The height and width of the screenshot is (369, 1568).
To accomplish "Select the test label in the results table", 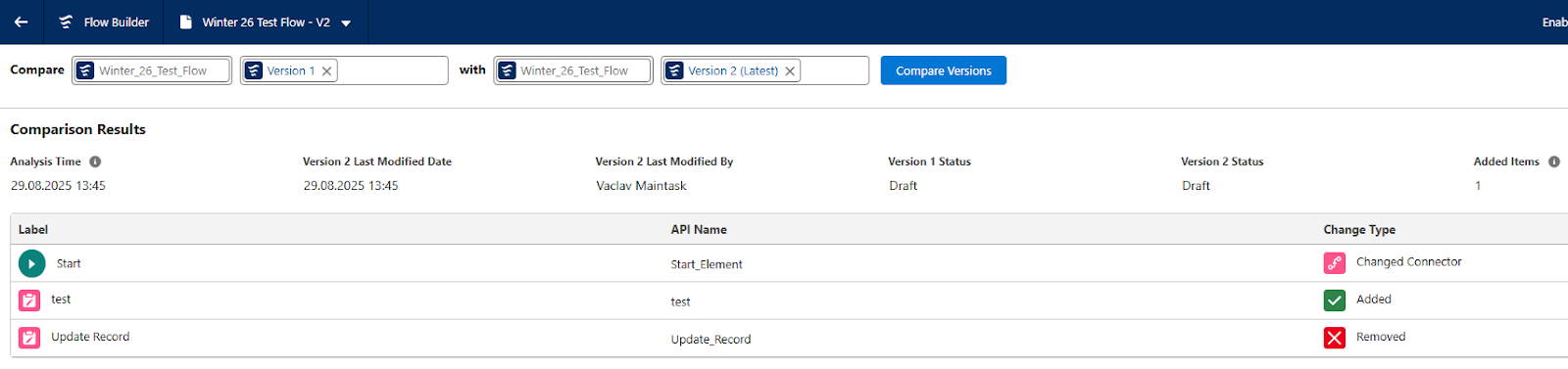I will (x=61, y=300).
